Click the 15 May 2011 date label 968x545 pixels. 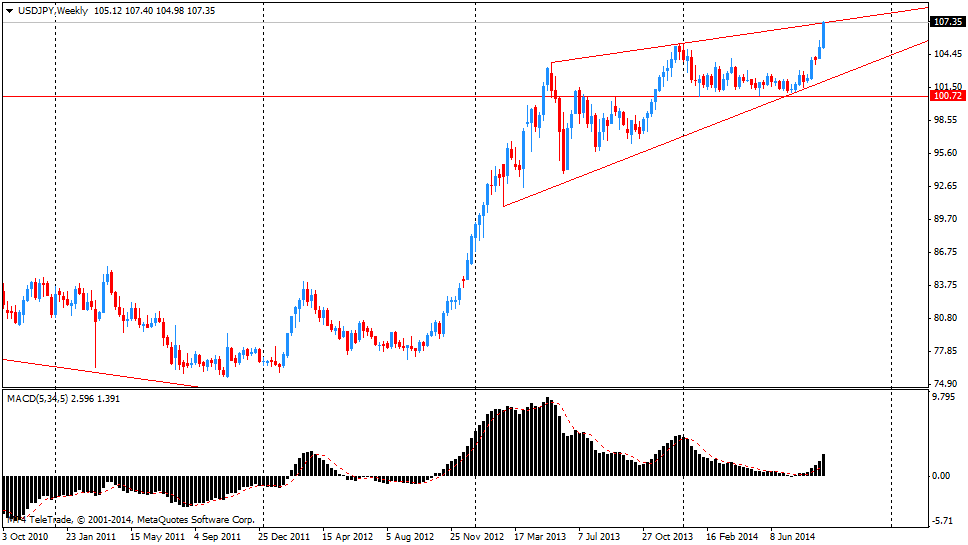157,536
